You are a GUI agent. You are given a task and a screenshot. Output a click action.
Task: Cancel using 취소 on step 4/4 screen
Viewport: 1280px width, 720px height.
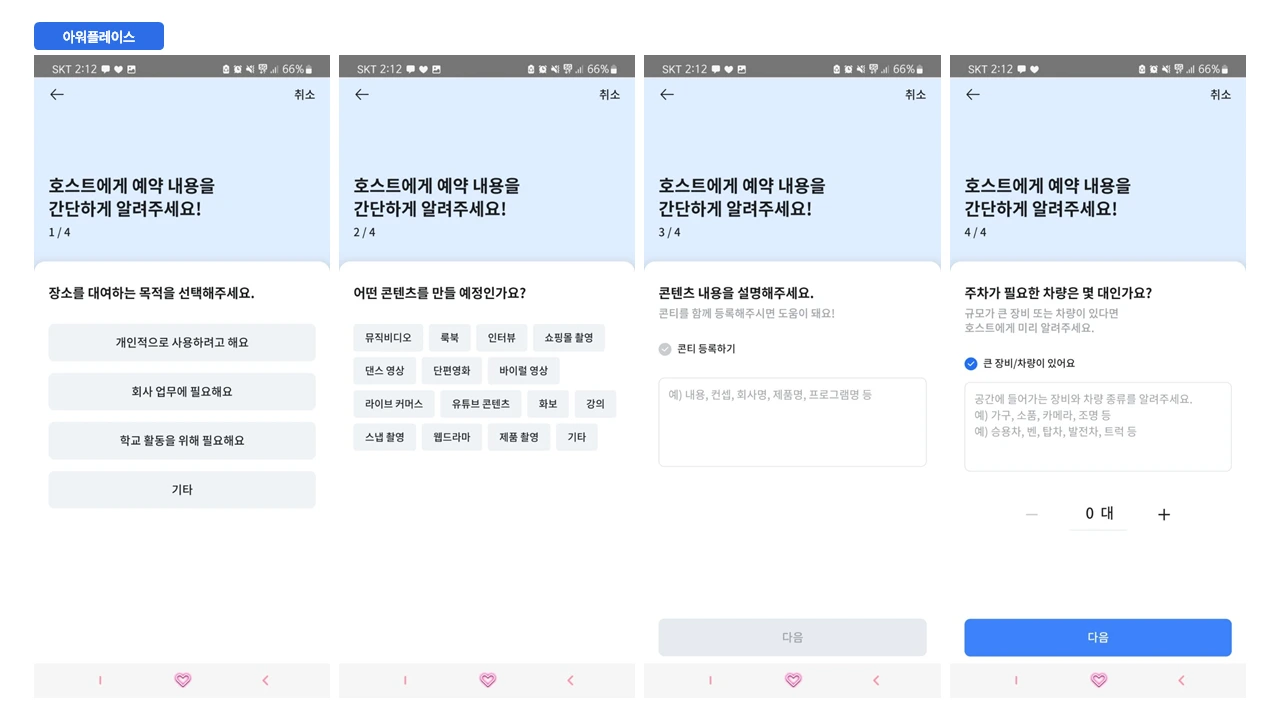click(1220, 94)
